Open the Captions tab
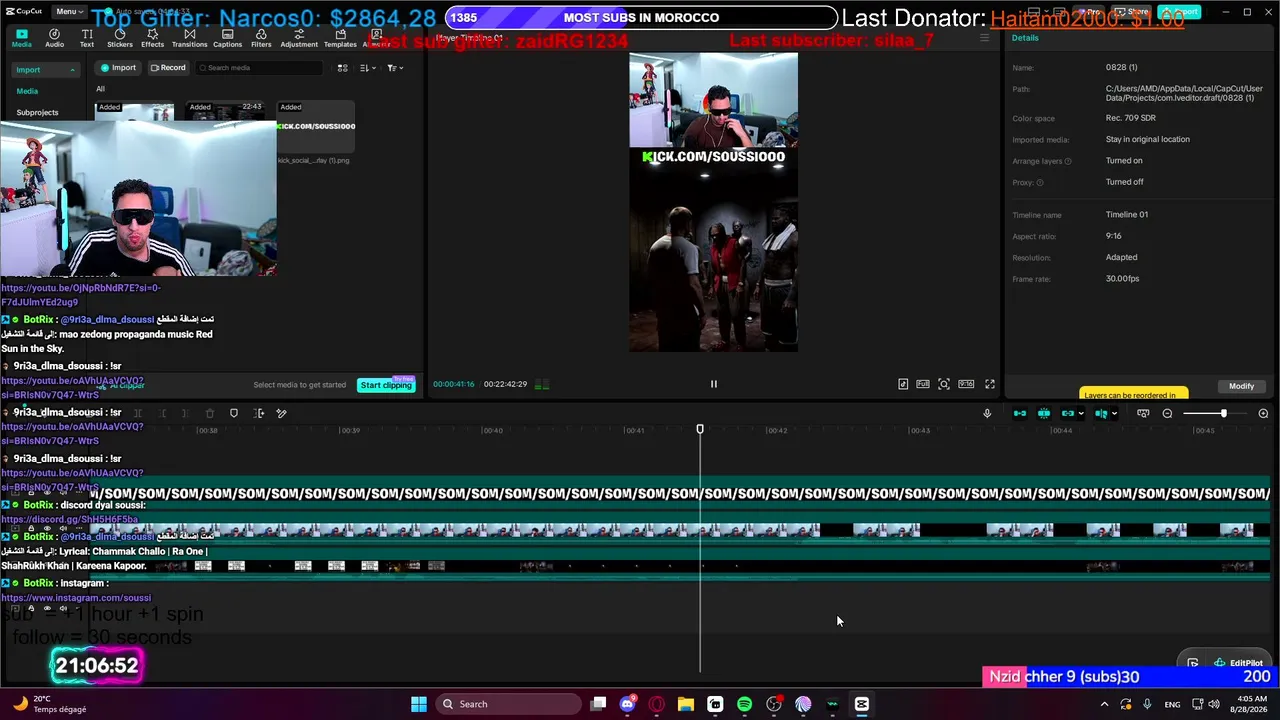Viewport: 1280px width, 720px height. [227, 38]
